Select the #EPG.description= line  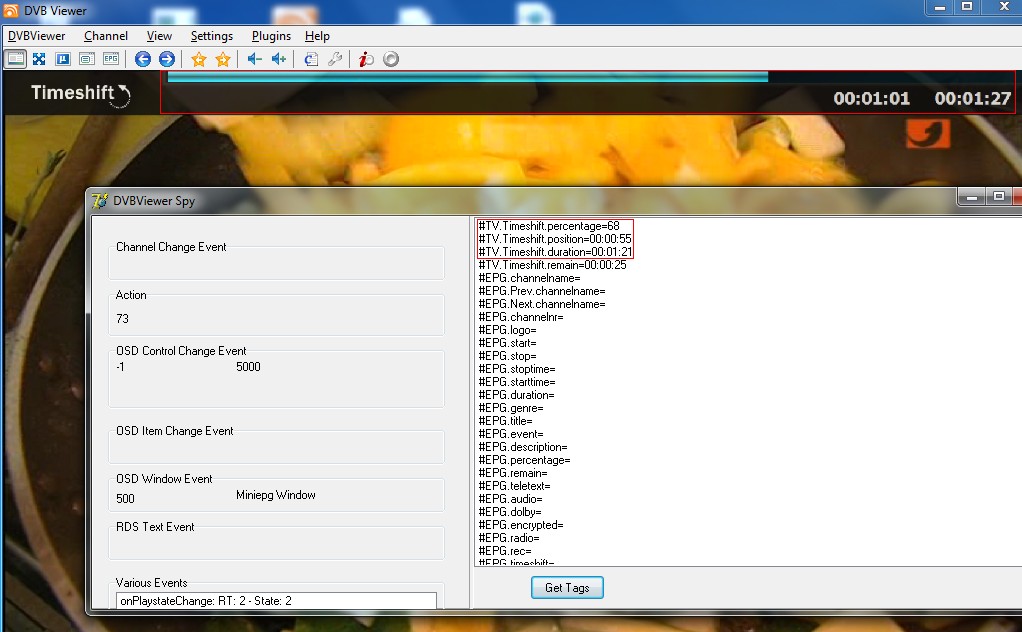tap(523, 448)
